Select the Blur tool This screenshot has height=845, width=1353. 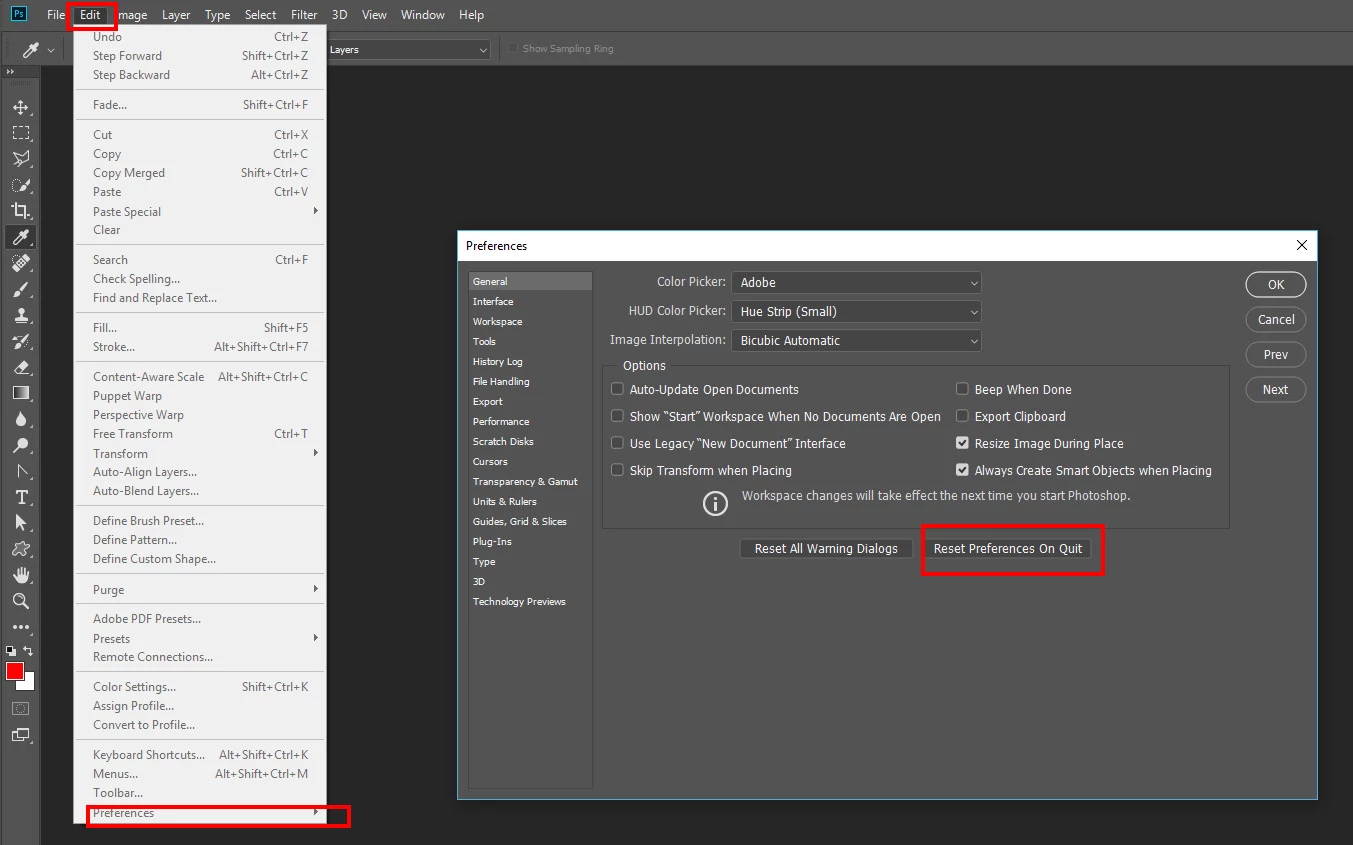(20, 419)
